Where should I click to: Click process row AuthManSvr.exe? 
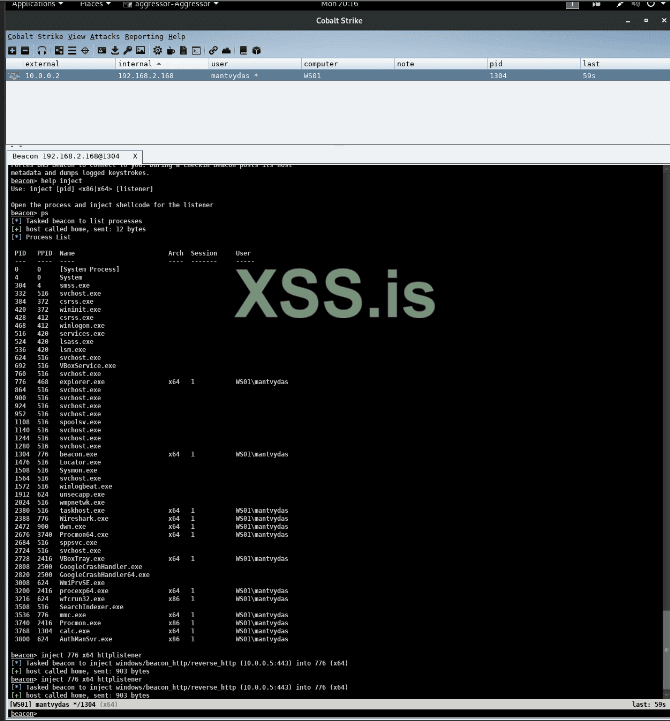coord(151,639)
